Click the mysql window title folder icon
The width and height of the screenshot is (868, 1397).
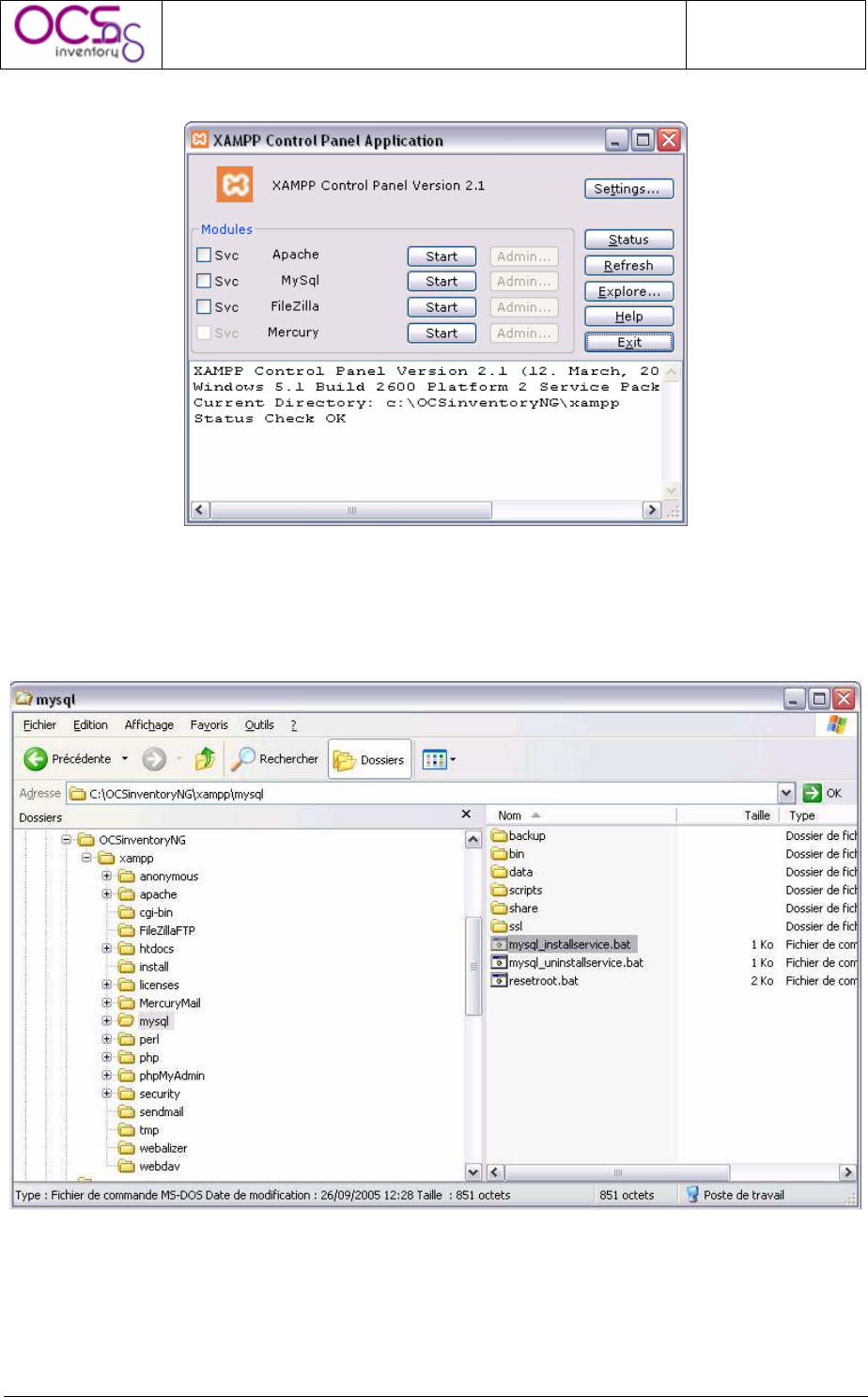pyautogui.click(x=24, y=699)
